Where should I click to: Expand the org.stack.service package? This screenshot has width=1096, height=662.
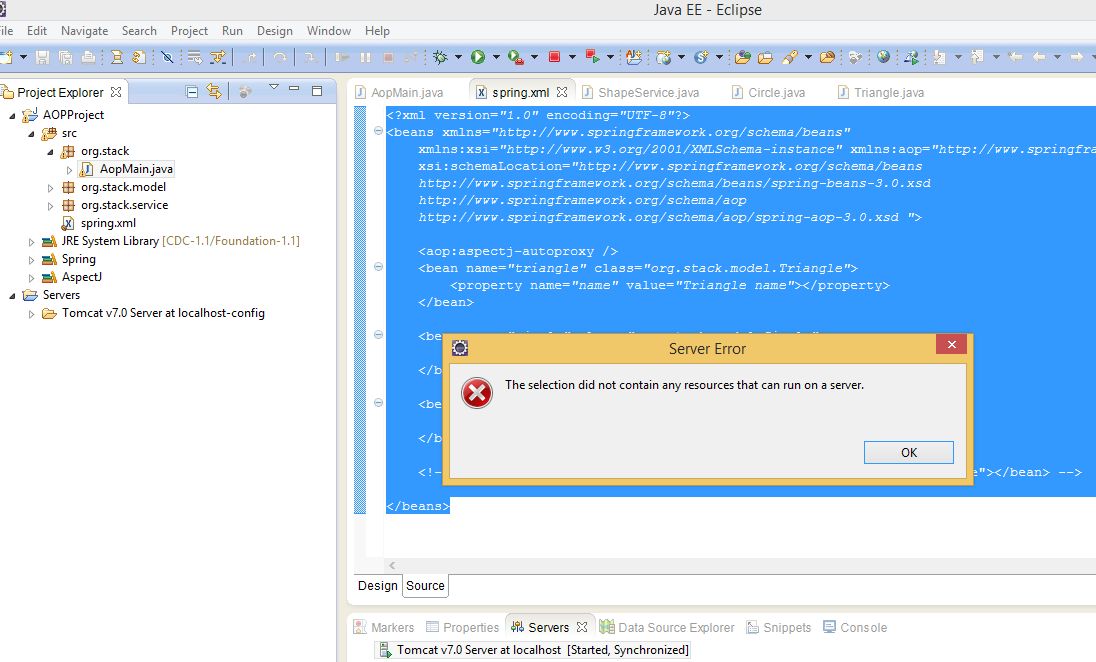tap(50, 206)
